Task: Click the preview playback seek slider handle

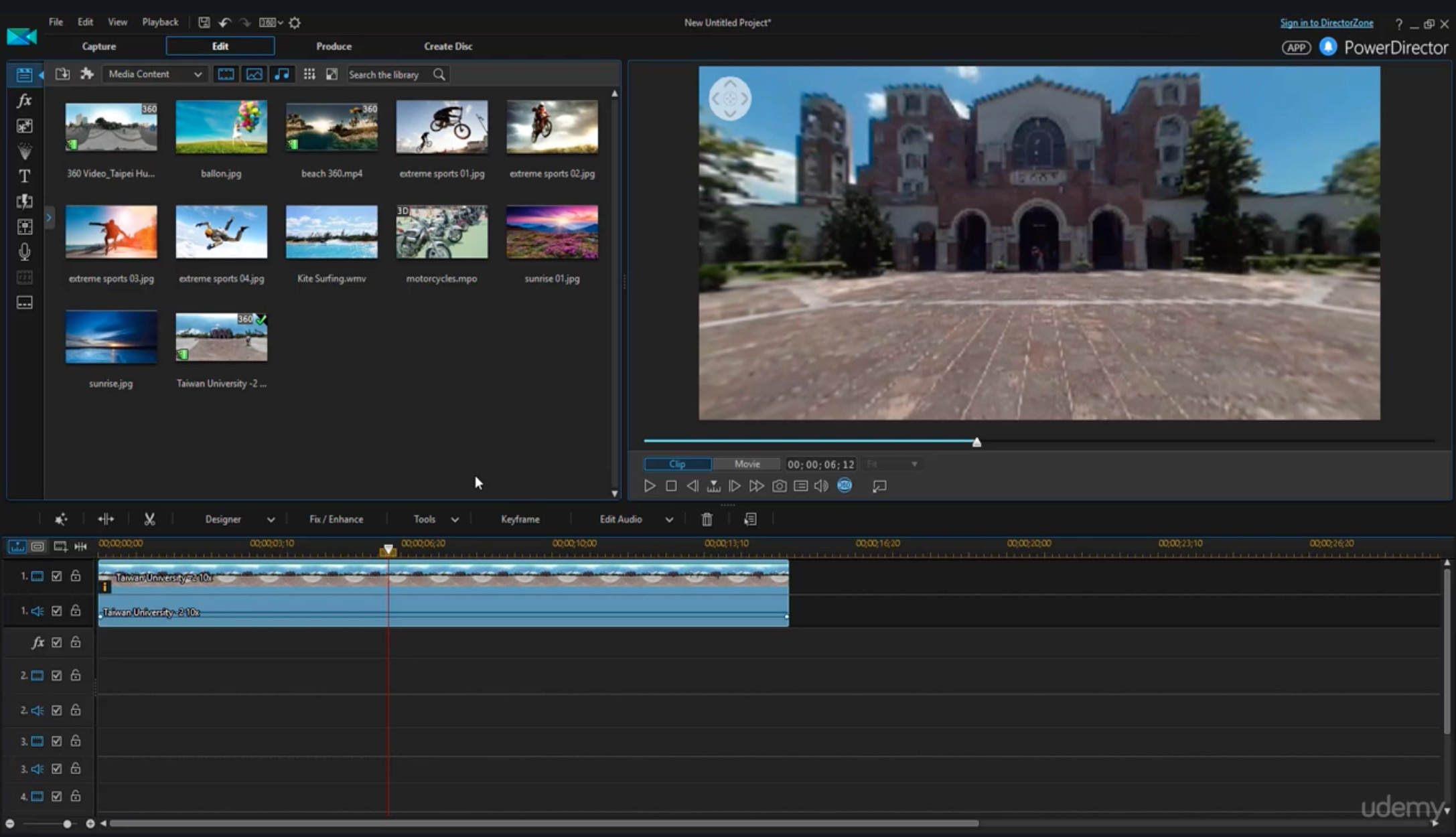Action: (x=976, y=442)
